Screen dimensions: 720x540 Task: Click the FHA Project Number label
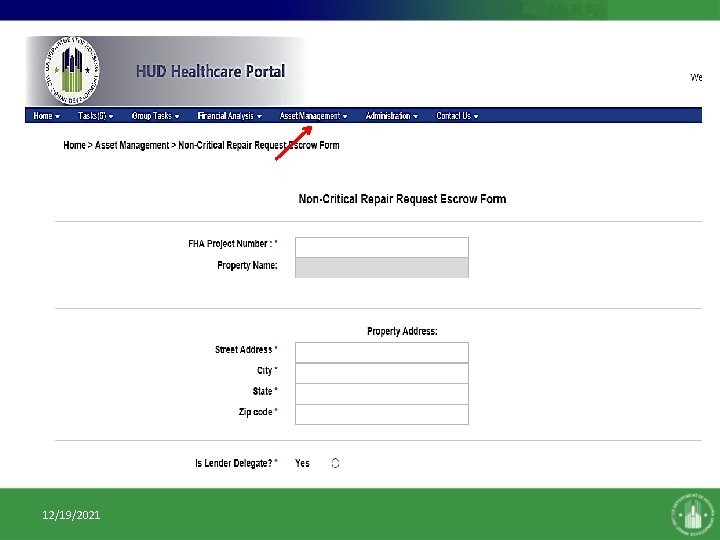233,243
